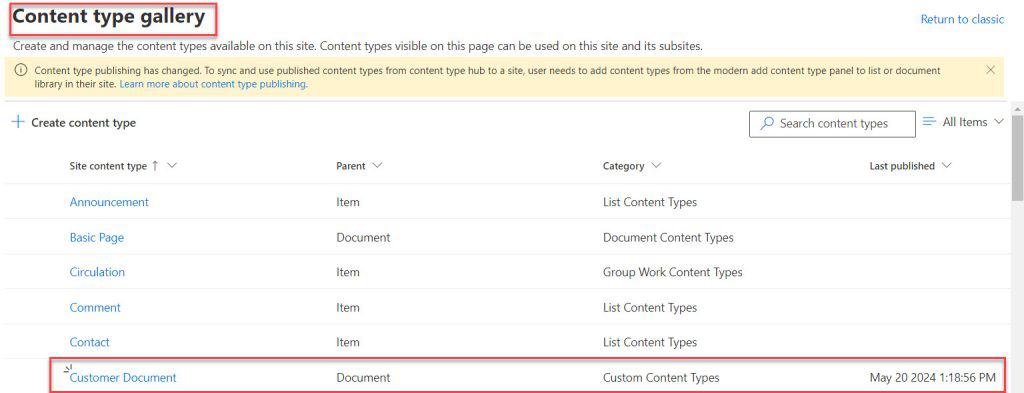This screenshot has width=1024, height=393.
Task: Click the Content type gallery heading
Action: (x=109, y=16)
